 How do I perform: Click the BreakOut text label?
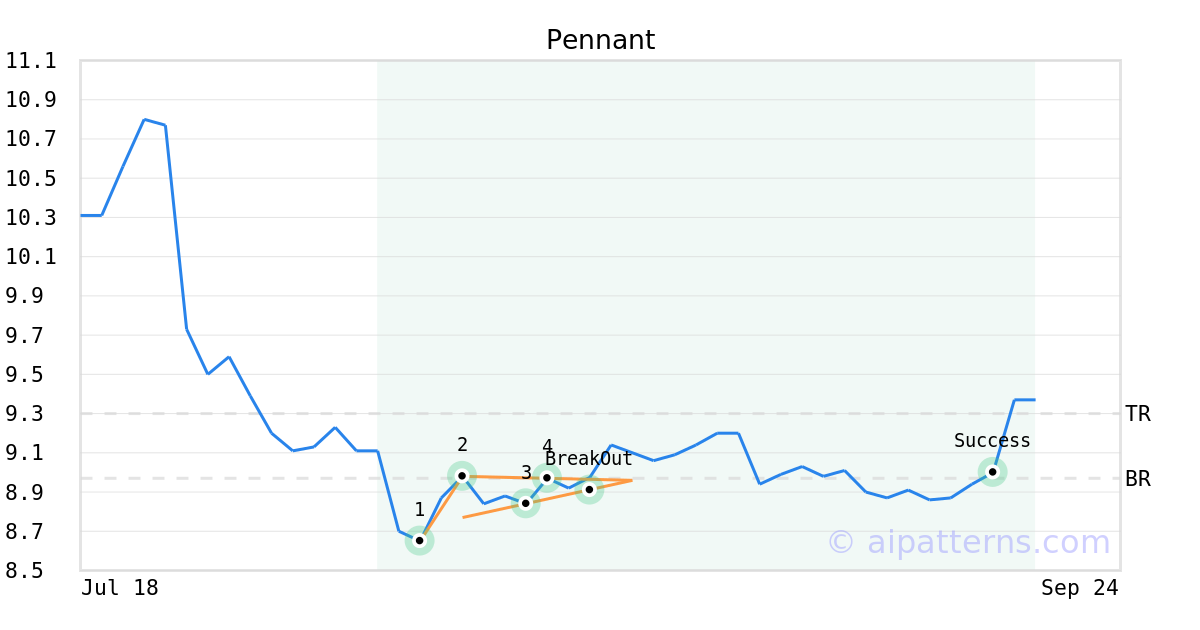click(589, 459)
